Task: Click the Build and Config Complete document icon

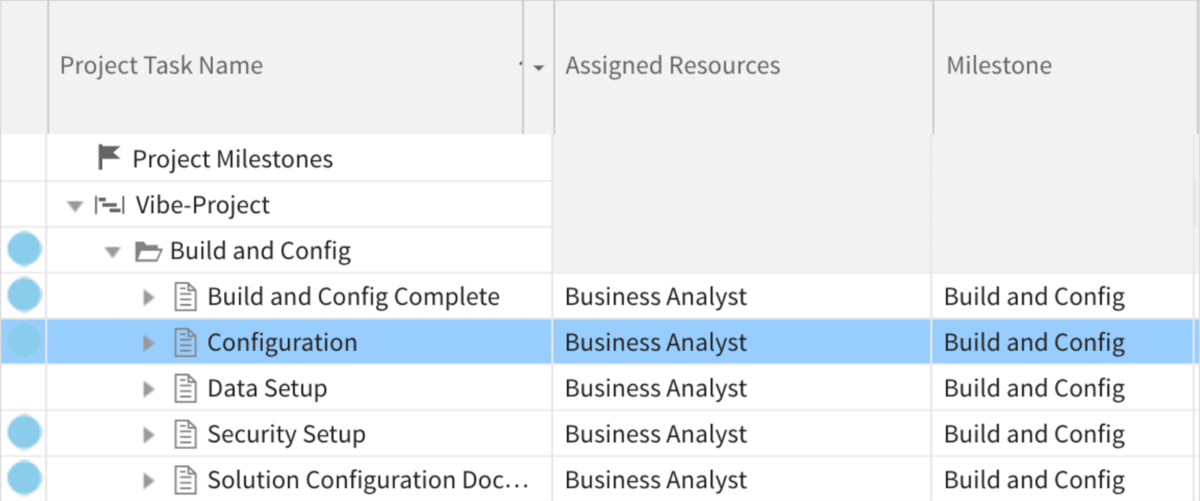Action: click(x=184, y=297)
